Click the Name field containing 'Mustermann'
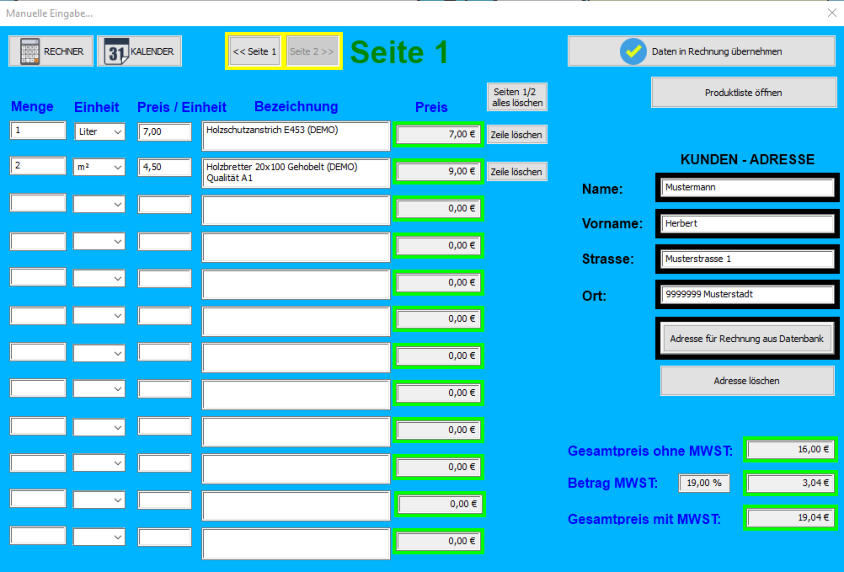The height and width of the screenshot is (572, 844). [x=747, y=187]
